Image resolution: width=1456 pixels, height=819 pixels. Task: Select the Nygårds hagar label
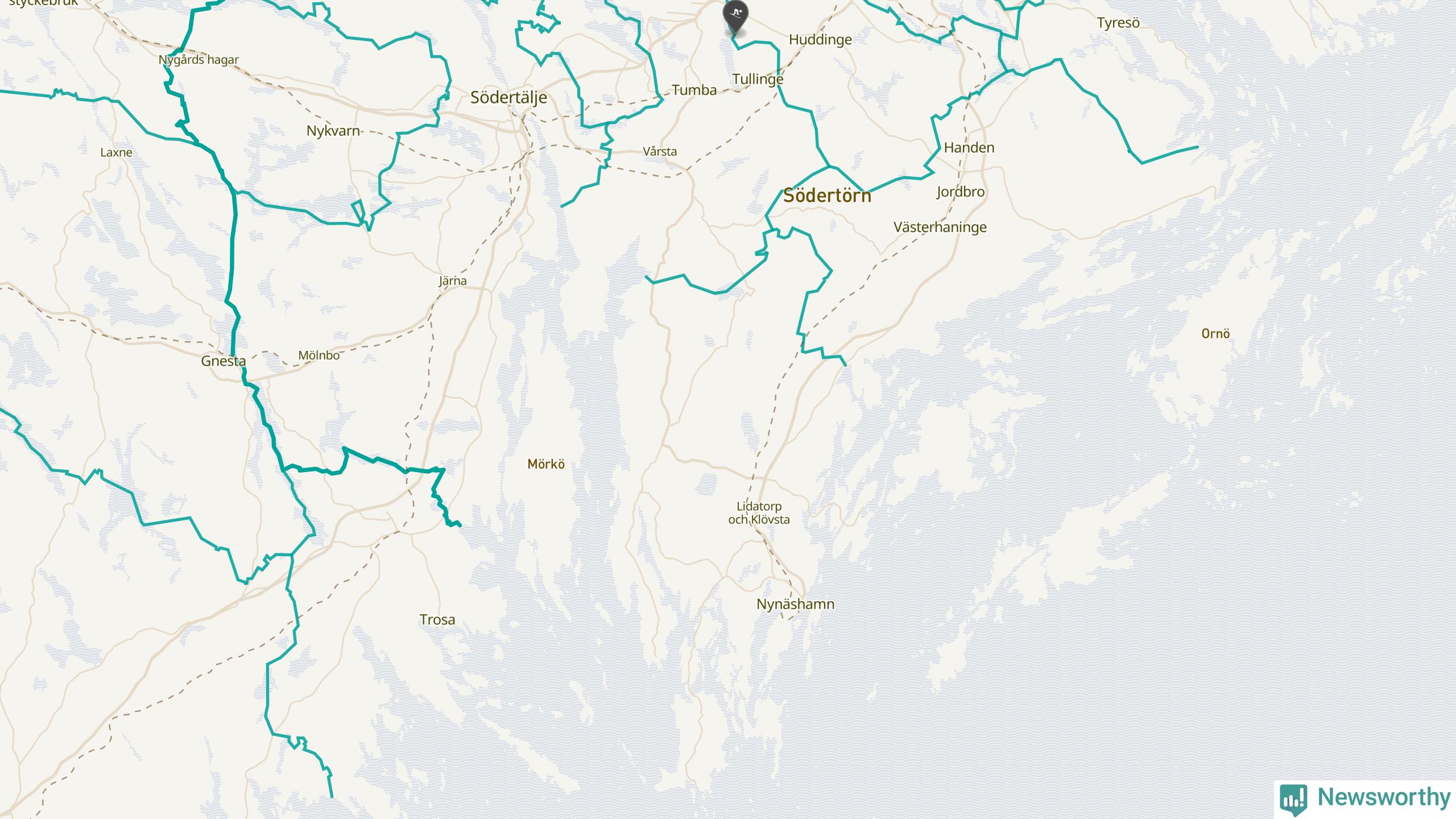click(x=198, y=60)
